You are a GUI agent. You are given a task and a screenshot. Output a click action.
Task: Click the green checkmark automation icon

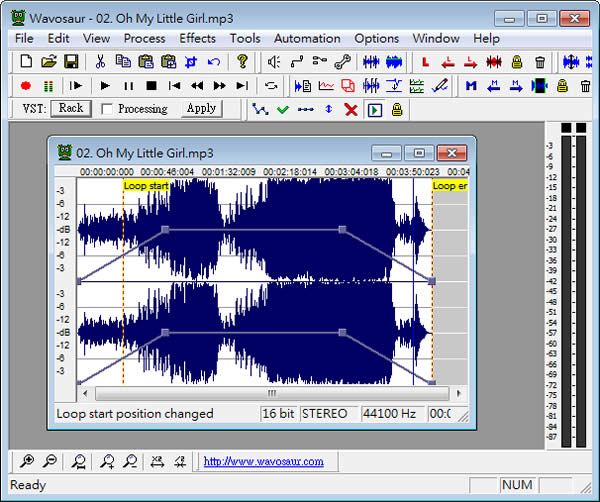[x=283, y=109]
